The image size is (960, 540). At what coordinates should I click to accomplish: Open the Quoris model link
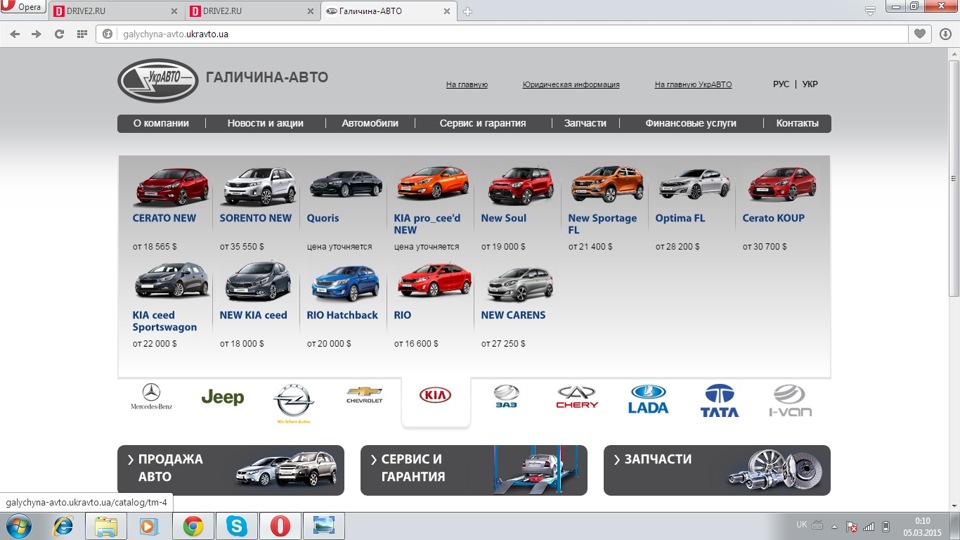tap(323, 218)
